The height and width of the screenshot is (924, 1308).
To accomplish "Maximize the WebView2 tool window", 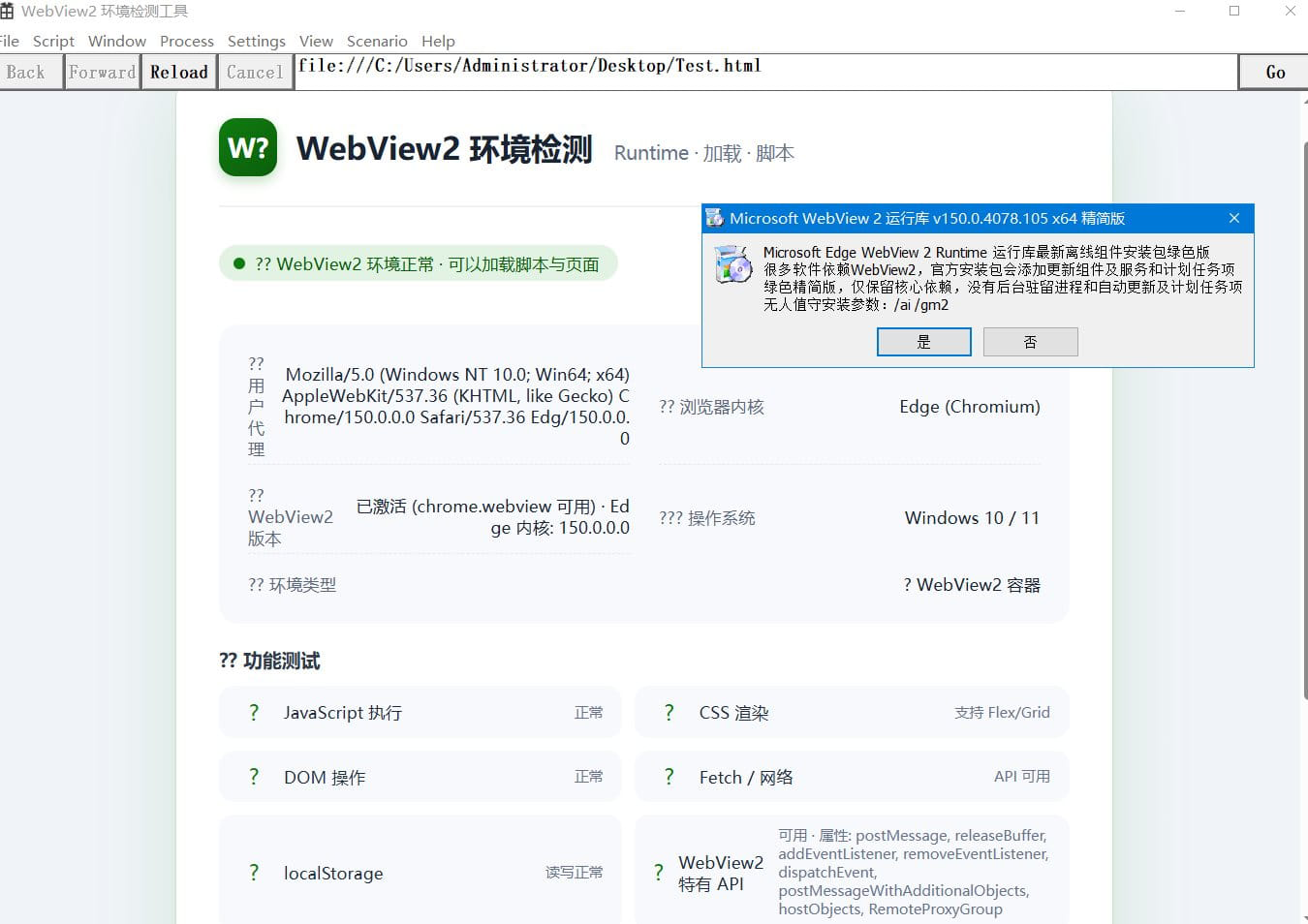I will 1234,11.
